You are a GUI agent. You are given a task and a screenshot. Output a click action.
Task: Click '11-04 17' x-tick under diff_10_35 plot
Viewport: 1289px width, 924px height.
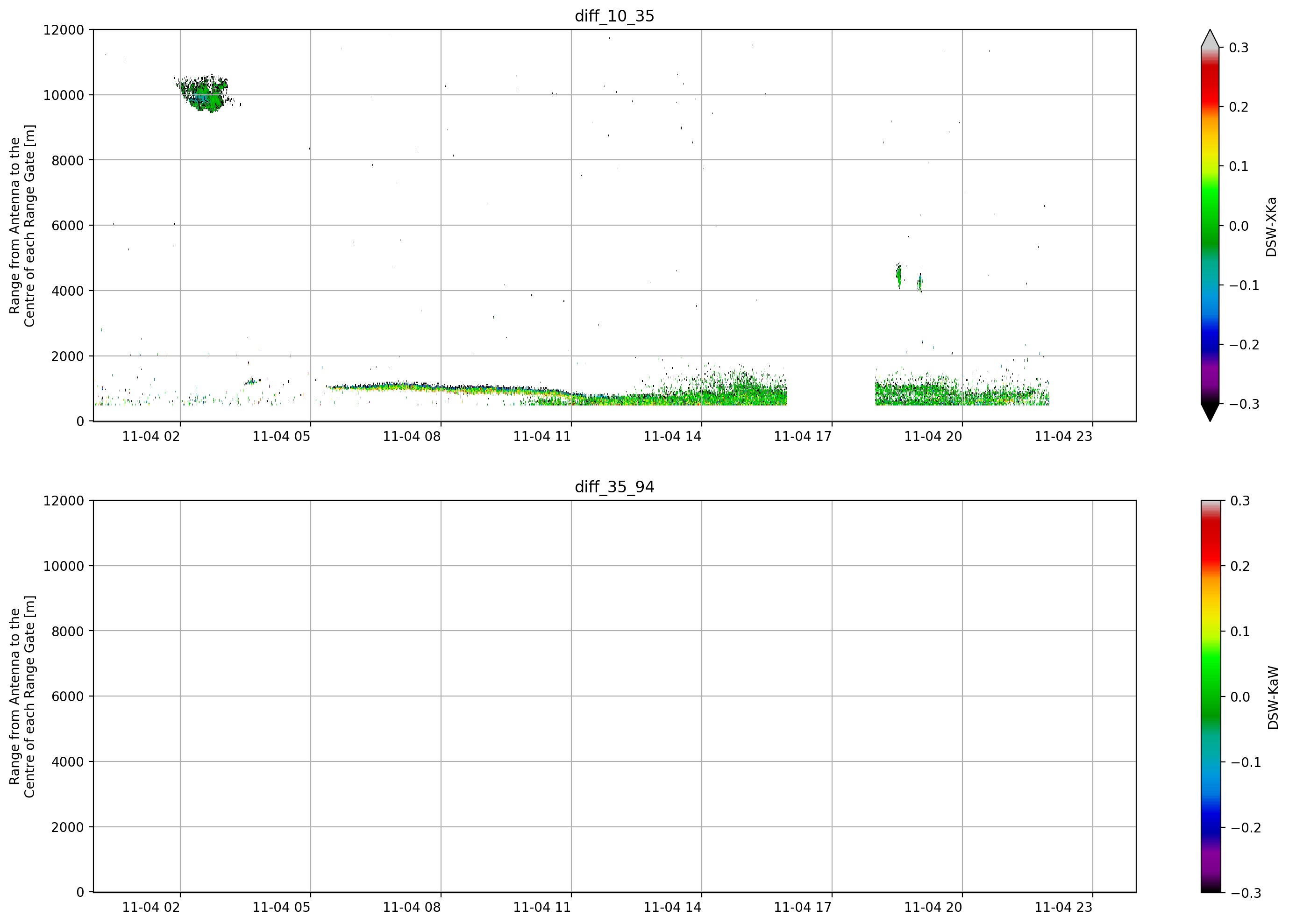point(803,436)
